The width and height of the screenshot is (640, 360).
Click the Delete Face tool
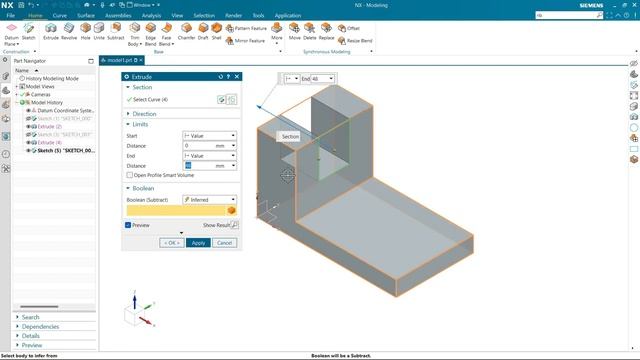point(309,31)
